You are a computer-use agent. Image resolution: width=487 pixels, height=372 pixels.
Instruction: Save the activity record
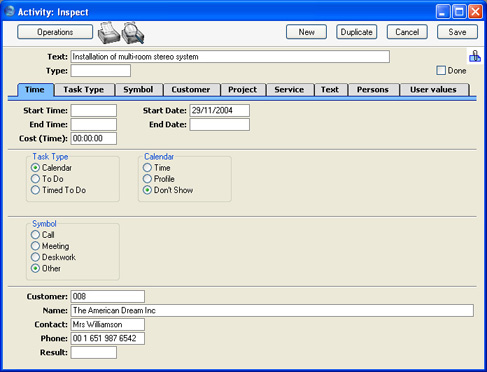pyautogui.click(x=457, y=32)
